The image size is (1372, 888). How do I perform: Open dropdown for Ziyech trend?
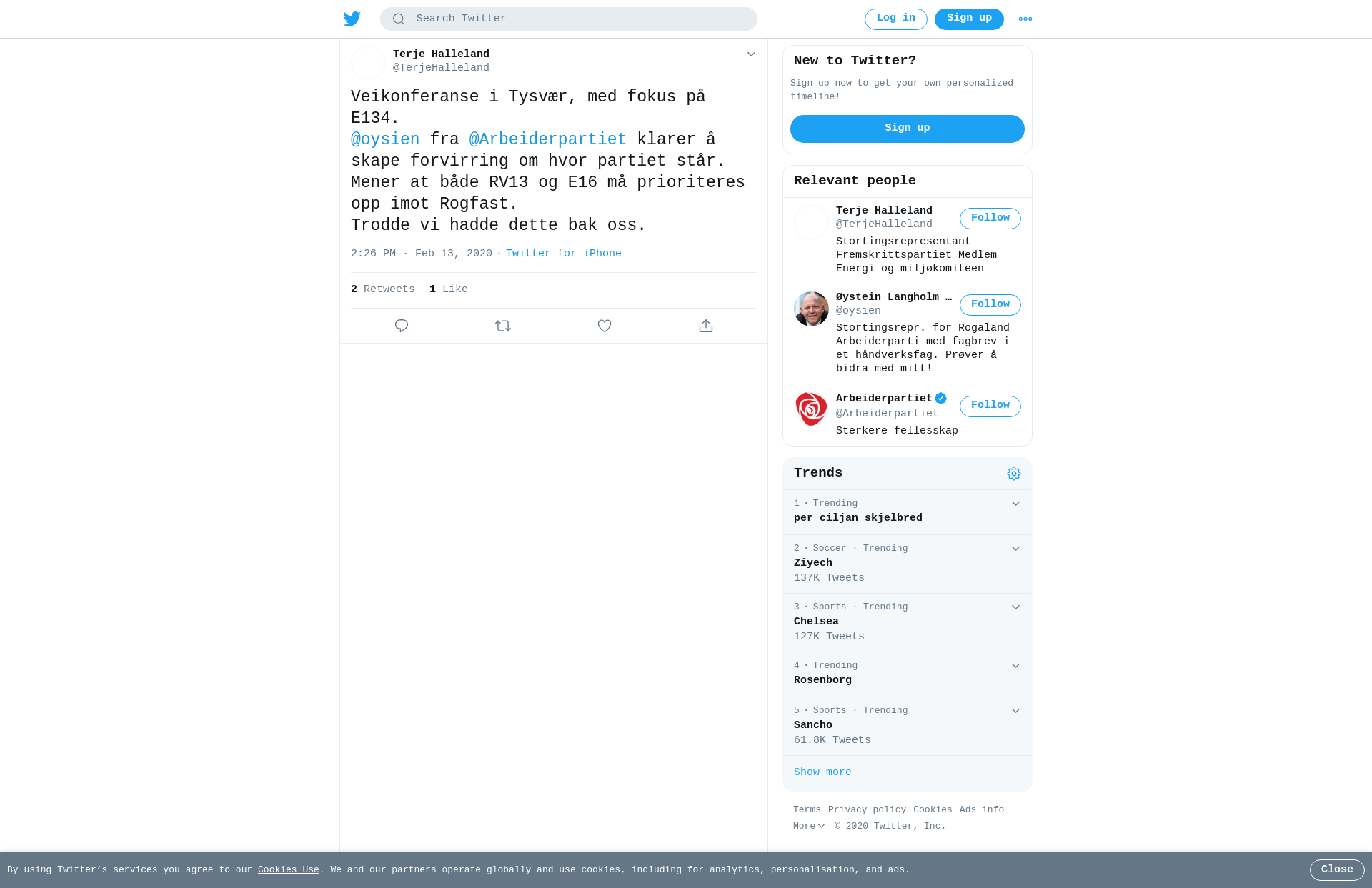click(x=1015, y=549)
